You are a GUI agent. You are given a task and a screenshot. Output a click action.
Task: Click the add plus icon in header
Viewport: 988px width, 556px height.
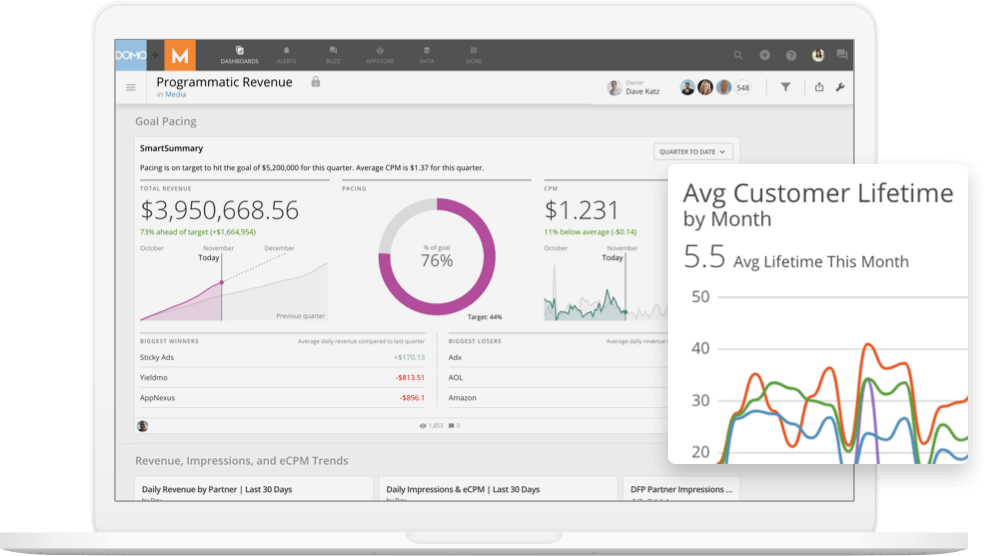pos(765,56)
